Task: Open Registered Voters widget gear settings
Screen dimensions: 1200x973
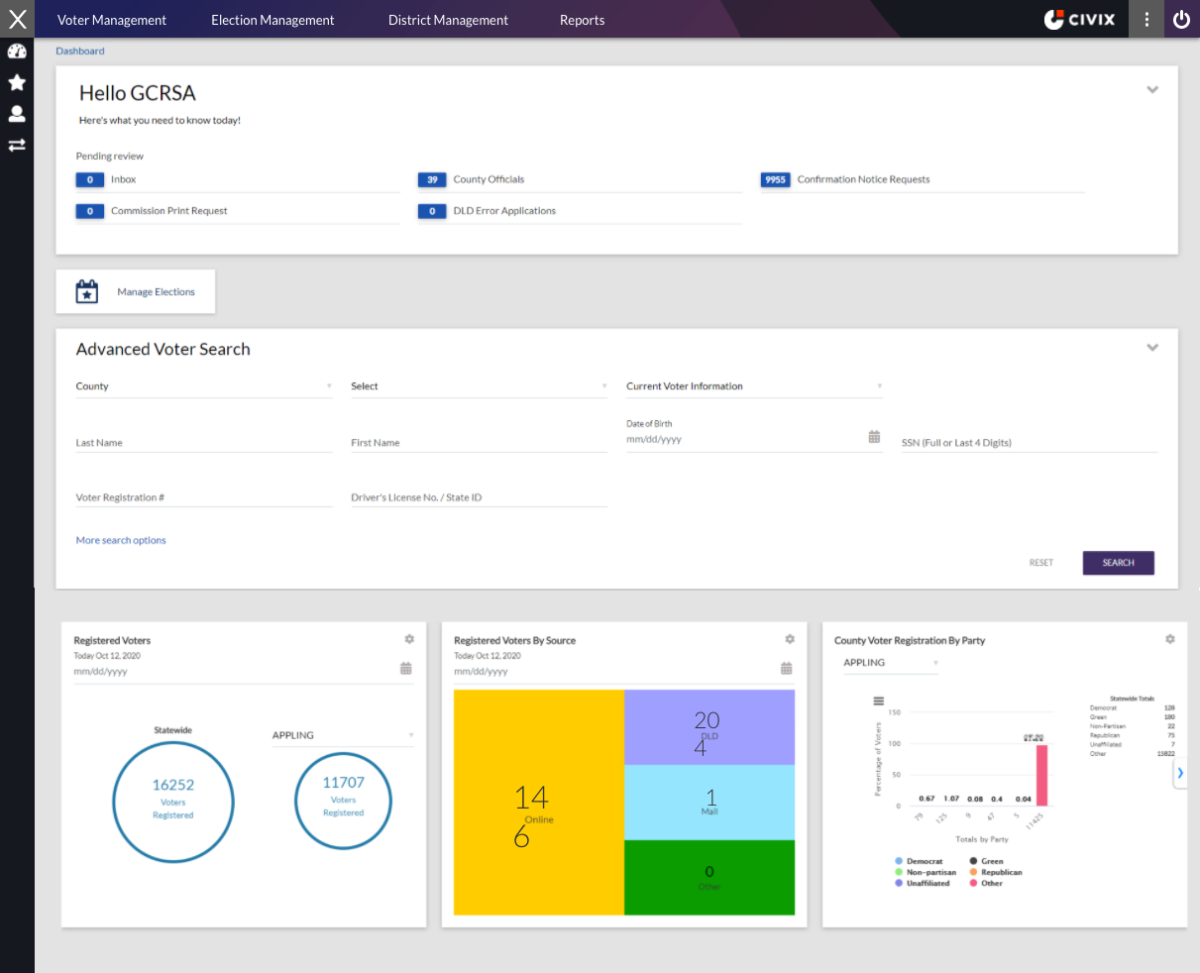Action: pos(409,639)
